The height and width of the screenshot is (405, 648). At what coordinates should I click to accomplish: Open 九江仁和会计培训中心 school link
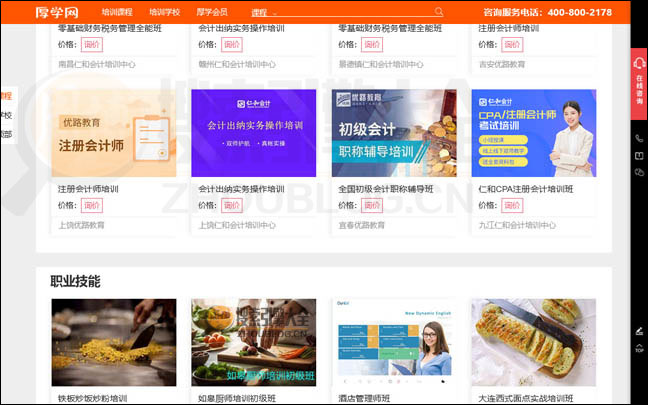coord(517,225)
